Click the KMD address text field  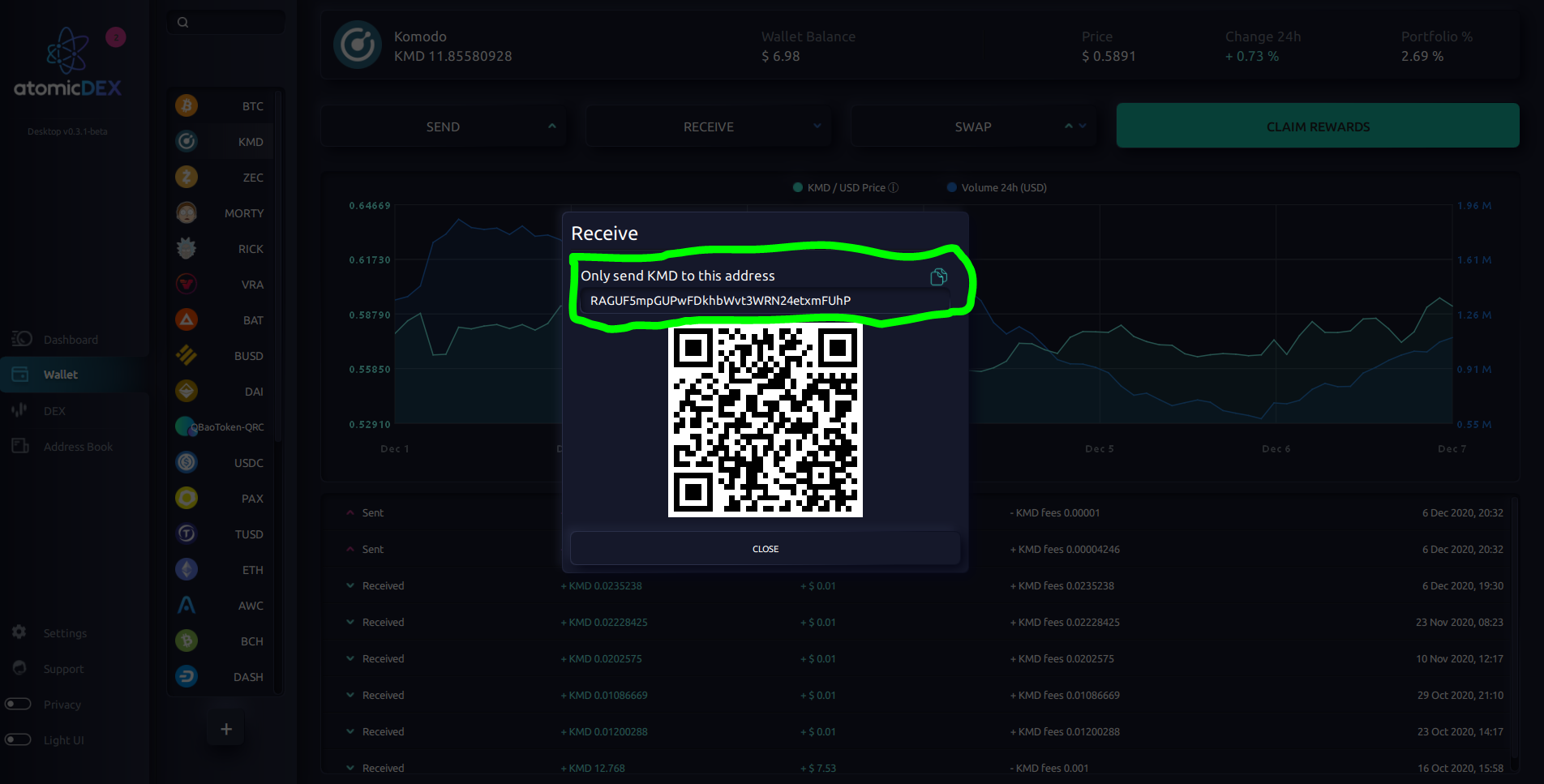764,301
